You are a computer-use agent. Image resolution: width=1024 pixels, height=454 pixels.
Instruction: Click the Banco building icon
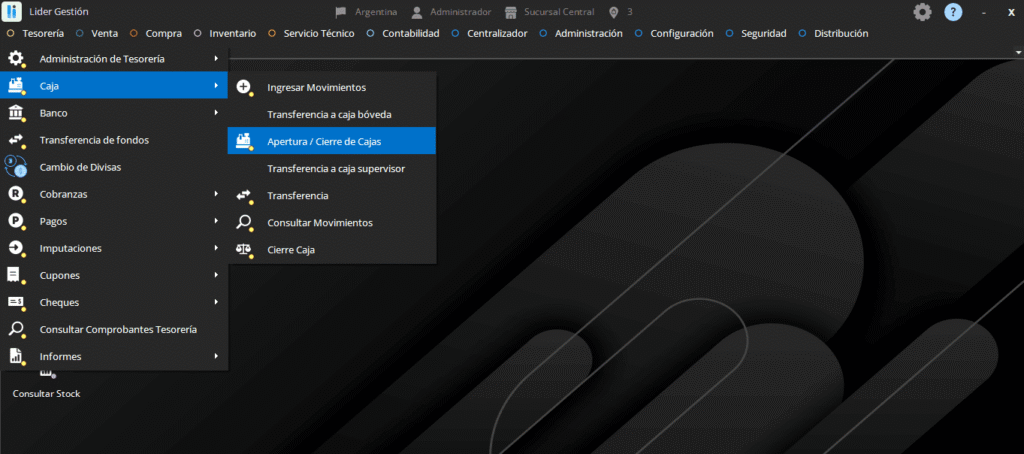[16, 113]
